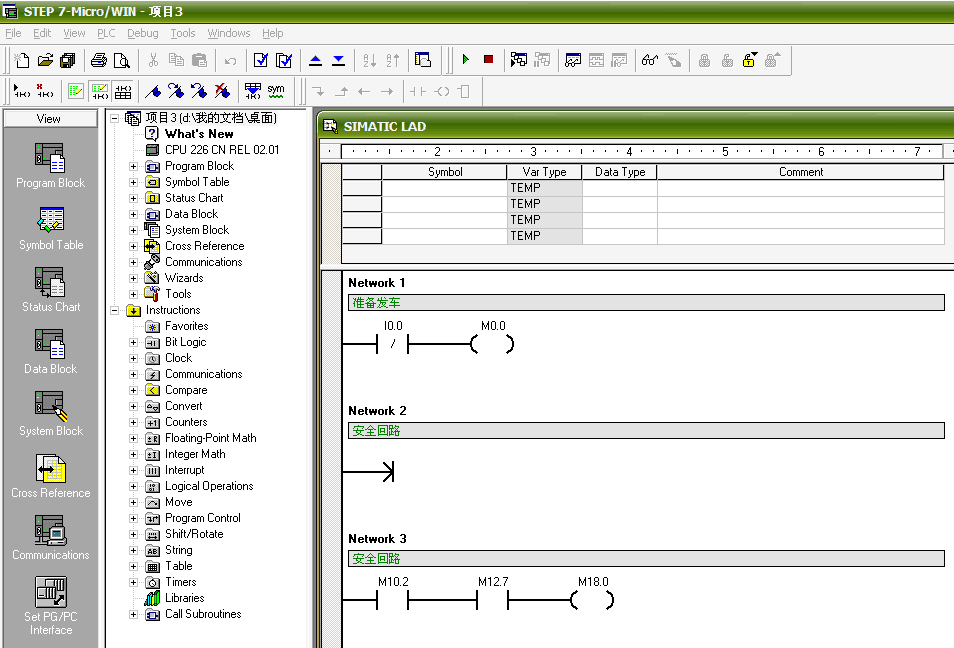Click the Compile checkmark icon in toolbar
Screen dimensions: 954x648
point(261,60)
